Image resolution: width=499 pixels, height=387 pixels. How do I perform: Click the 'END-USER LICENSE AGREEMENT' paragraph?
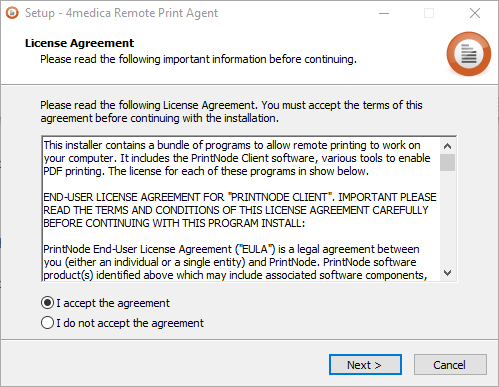pyautogui.click(x=240, y=210)
